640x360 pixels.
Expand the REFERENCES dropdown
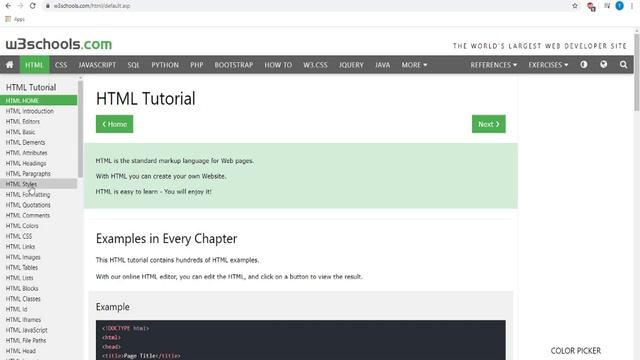pyautogui.click(x=493, y=64)
